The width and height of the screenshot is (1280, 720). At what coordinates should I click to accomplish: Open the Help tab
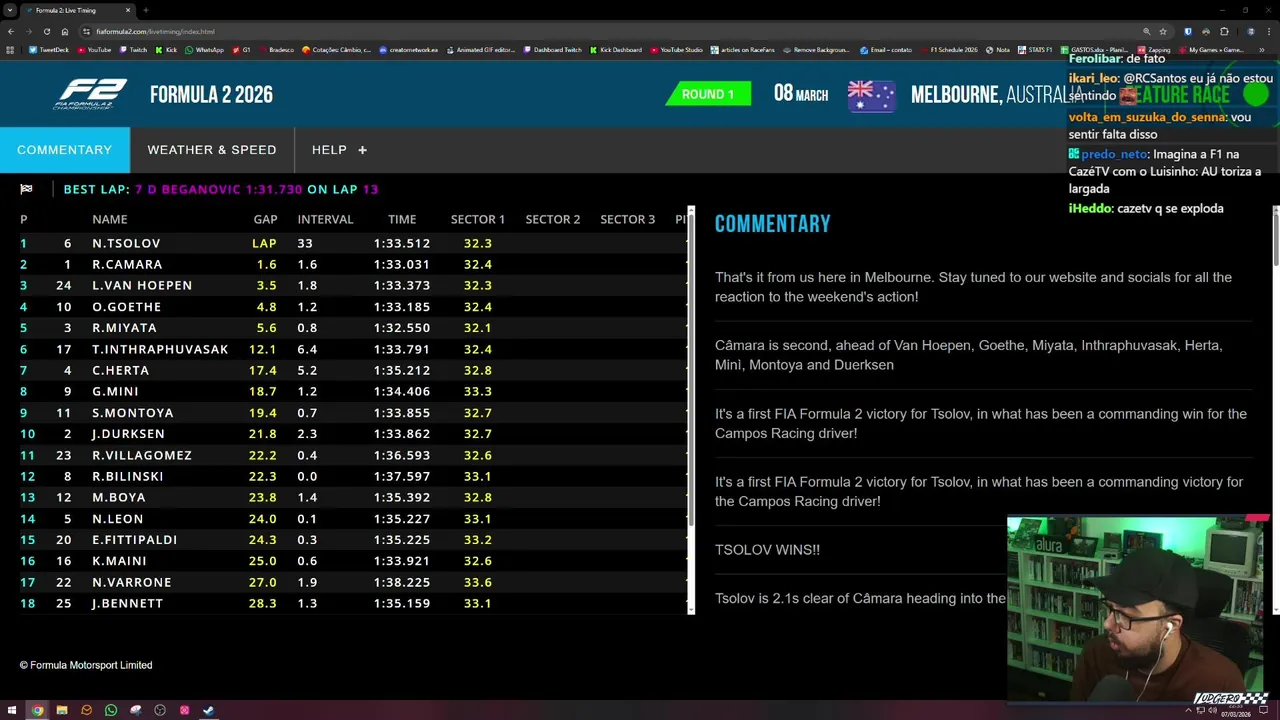(x=339, y=150)
